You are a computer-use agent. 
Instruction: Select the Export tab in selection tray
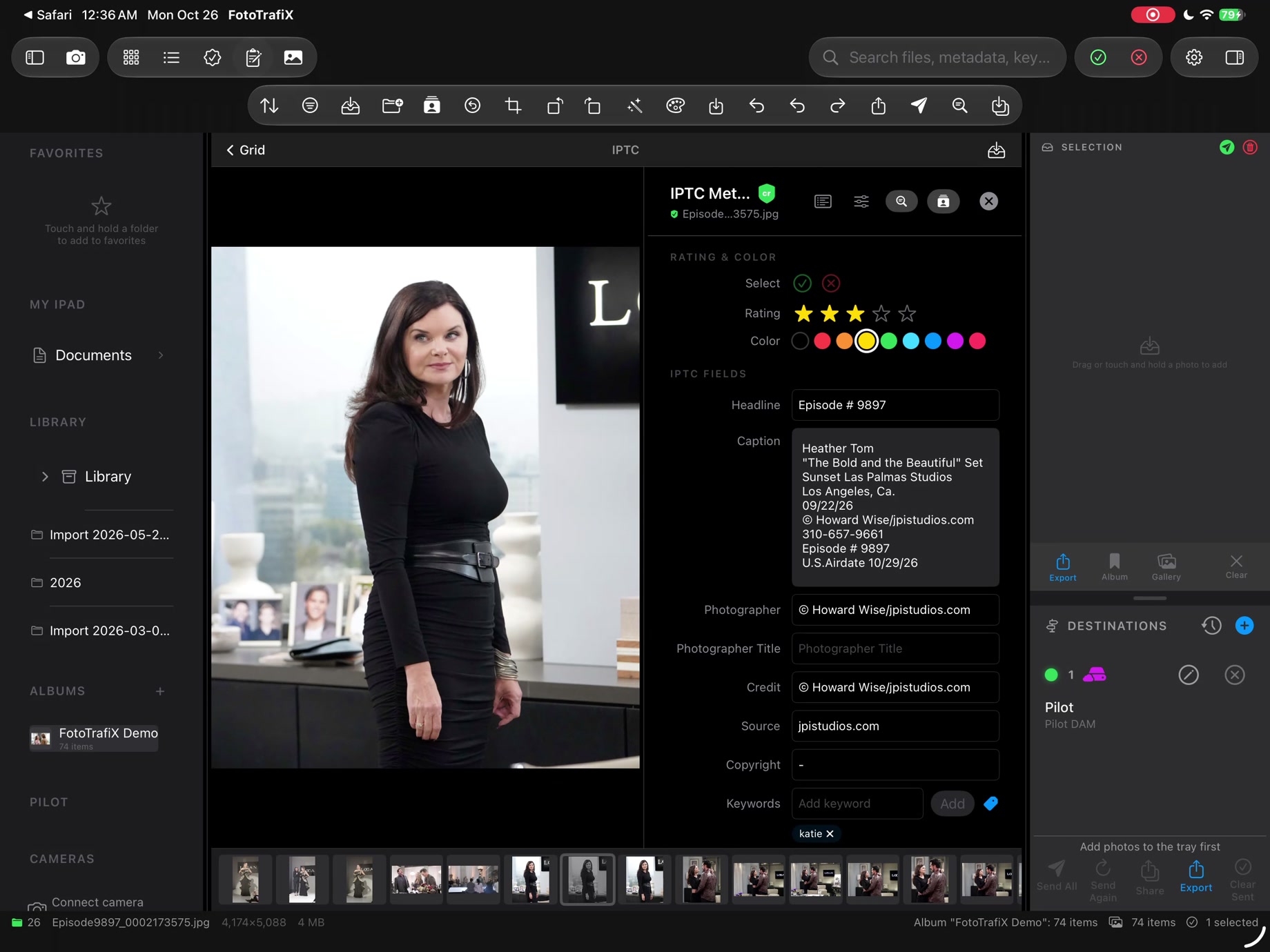(1063, 567)
